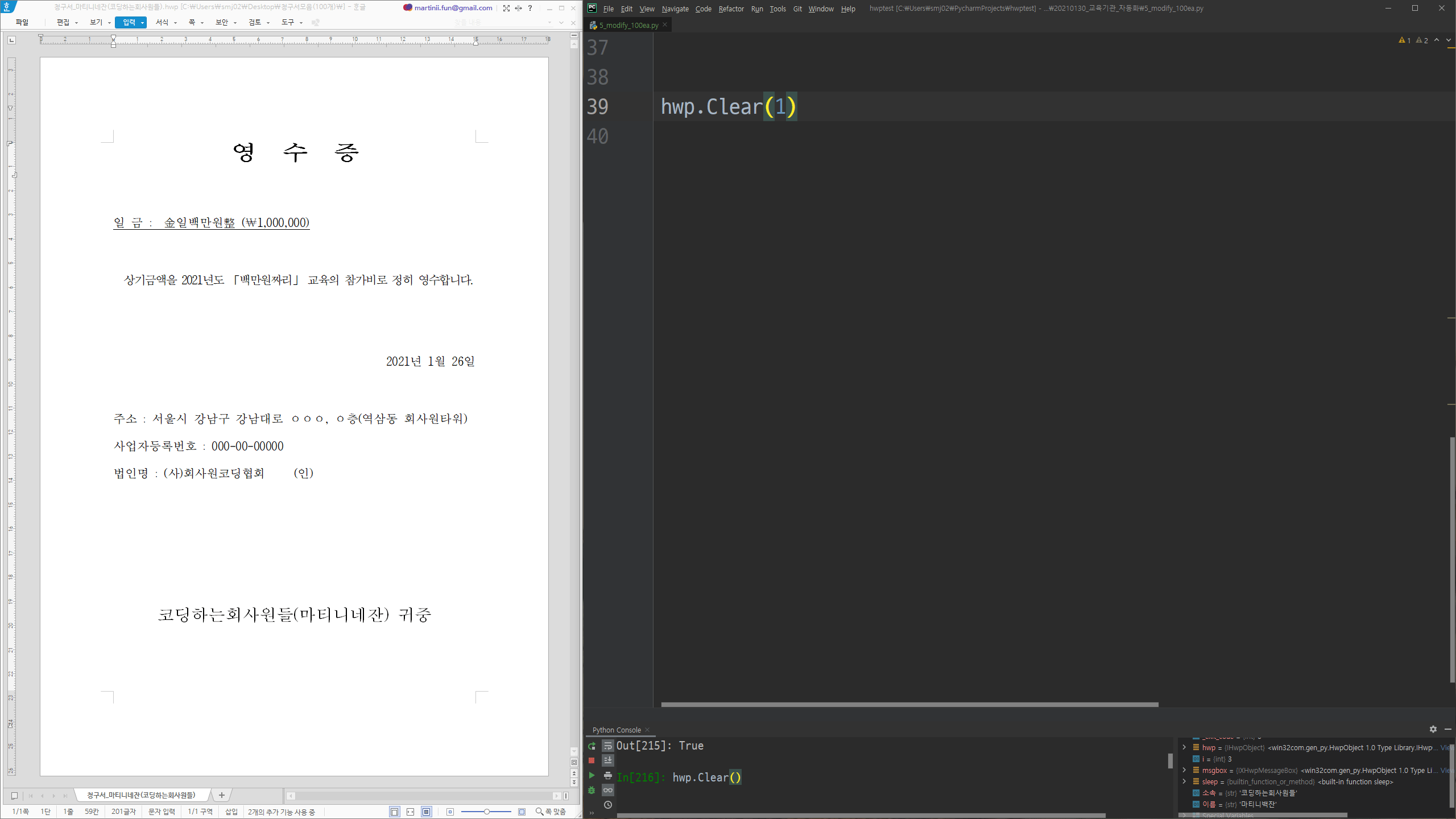Viewport: 1456px width, 819px height.
Task: Rerun the Python console
Action: coord(591,746)
